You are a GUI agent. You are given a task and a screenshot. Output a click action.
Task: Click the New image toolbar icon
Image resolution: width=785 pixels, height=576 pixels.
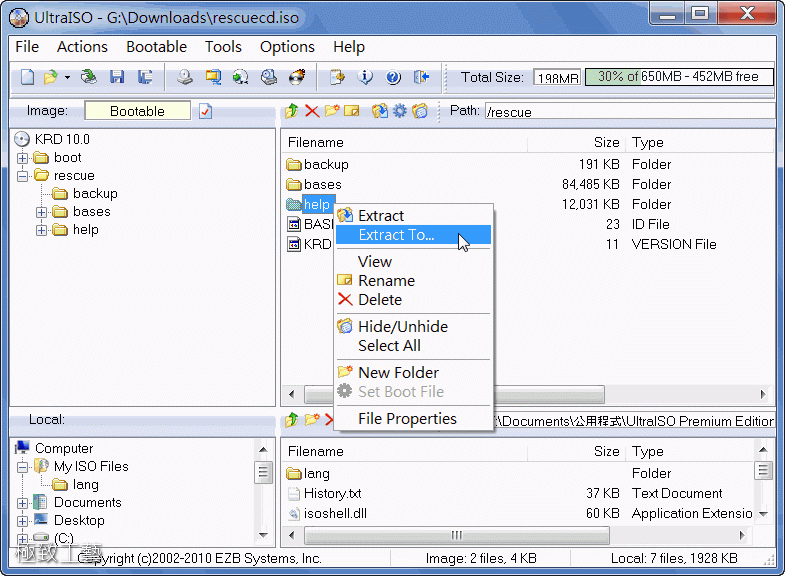(28, 77)
